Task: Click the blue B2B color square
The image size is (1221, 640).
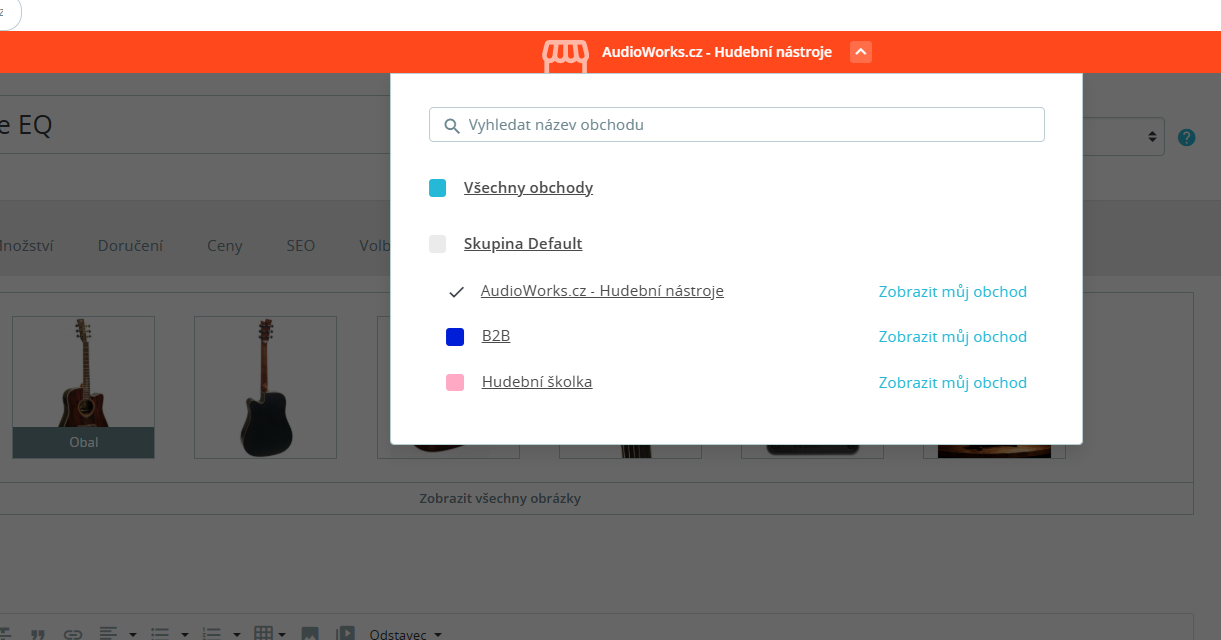Action: point(455,337)
